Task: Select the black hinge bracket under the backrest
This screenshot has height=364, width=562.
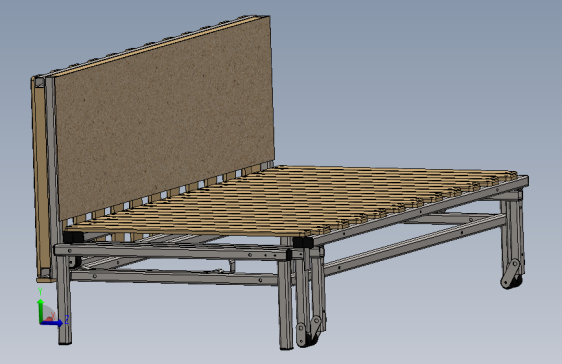Action: (73, 237)
